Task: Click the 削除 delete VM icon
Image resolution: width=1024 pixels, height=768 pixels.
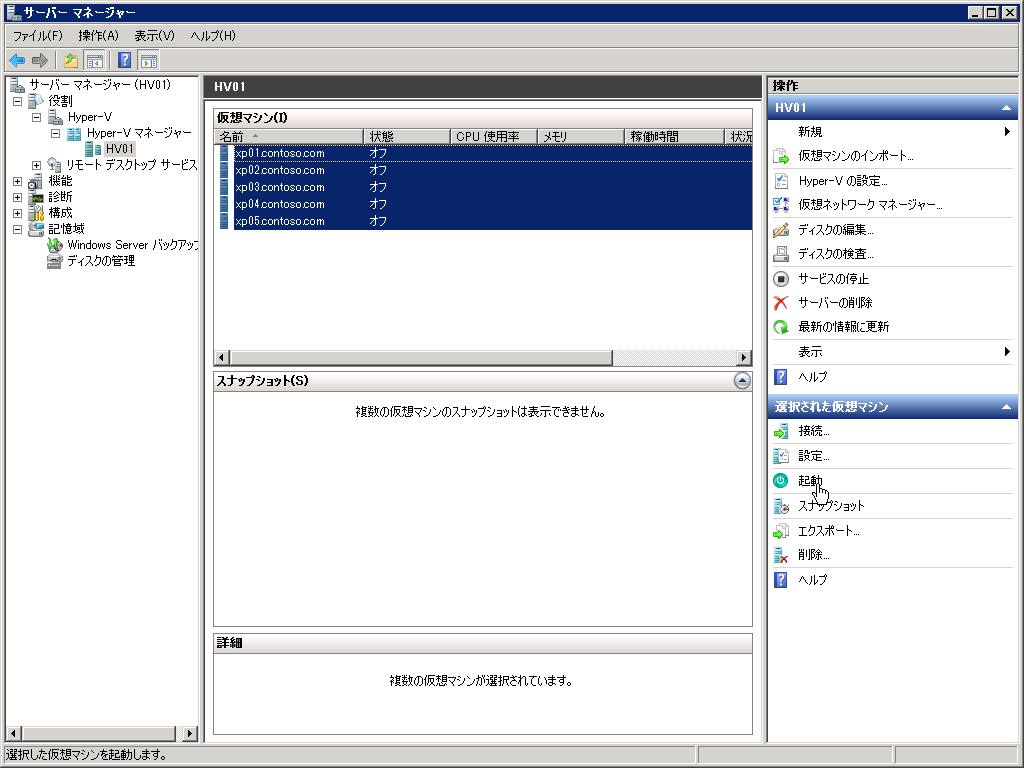Action: [x=781, y=555]
